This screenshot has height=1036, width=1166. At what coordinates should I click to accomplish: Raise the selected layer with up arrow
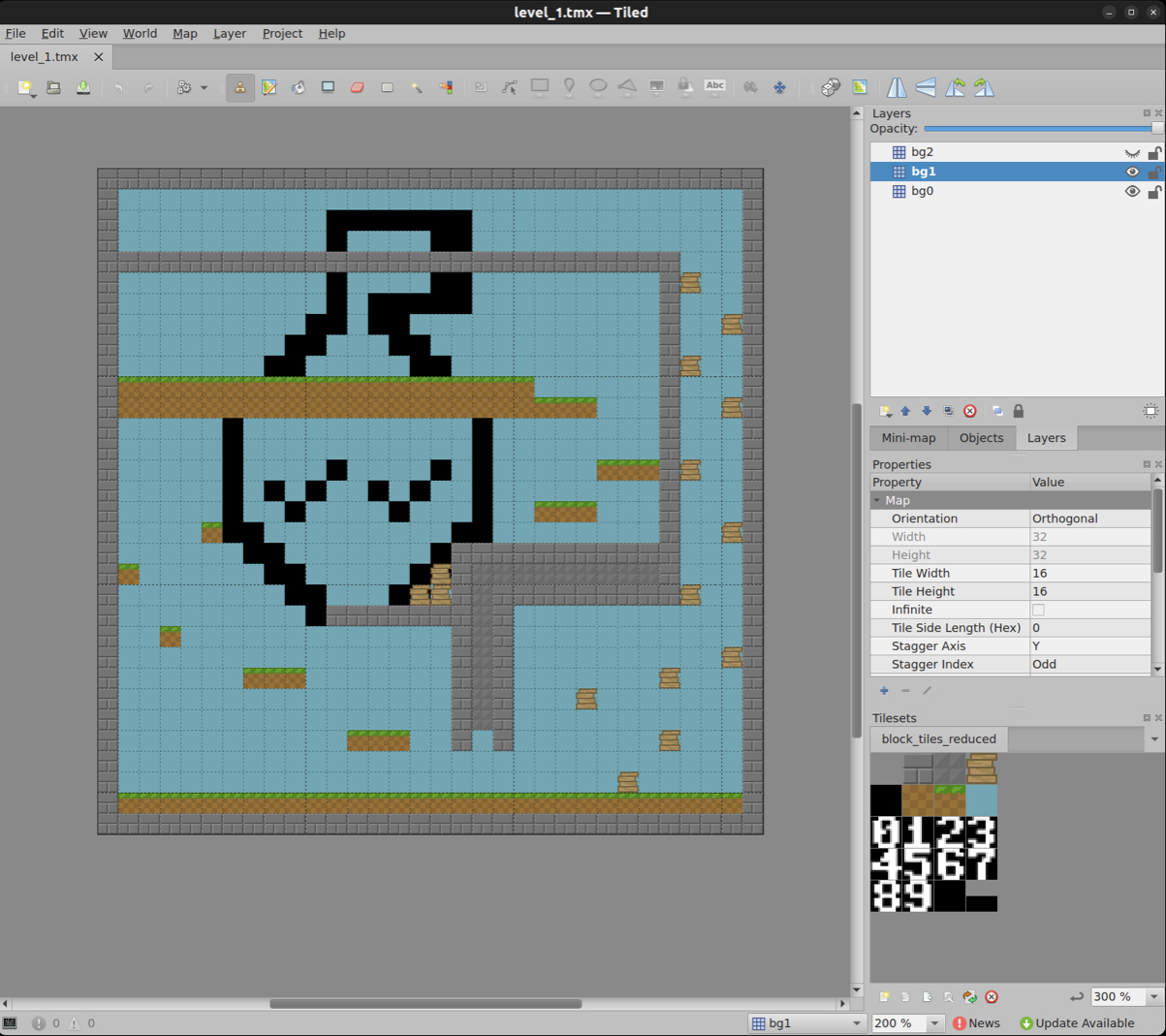click(905, 411)
